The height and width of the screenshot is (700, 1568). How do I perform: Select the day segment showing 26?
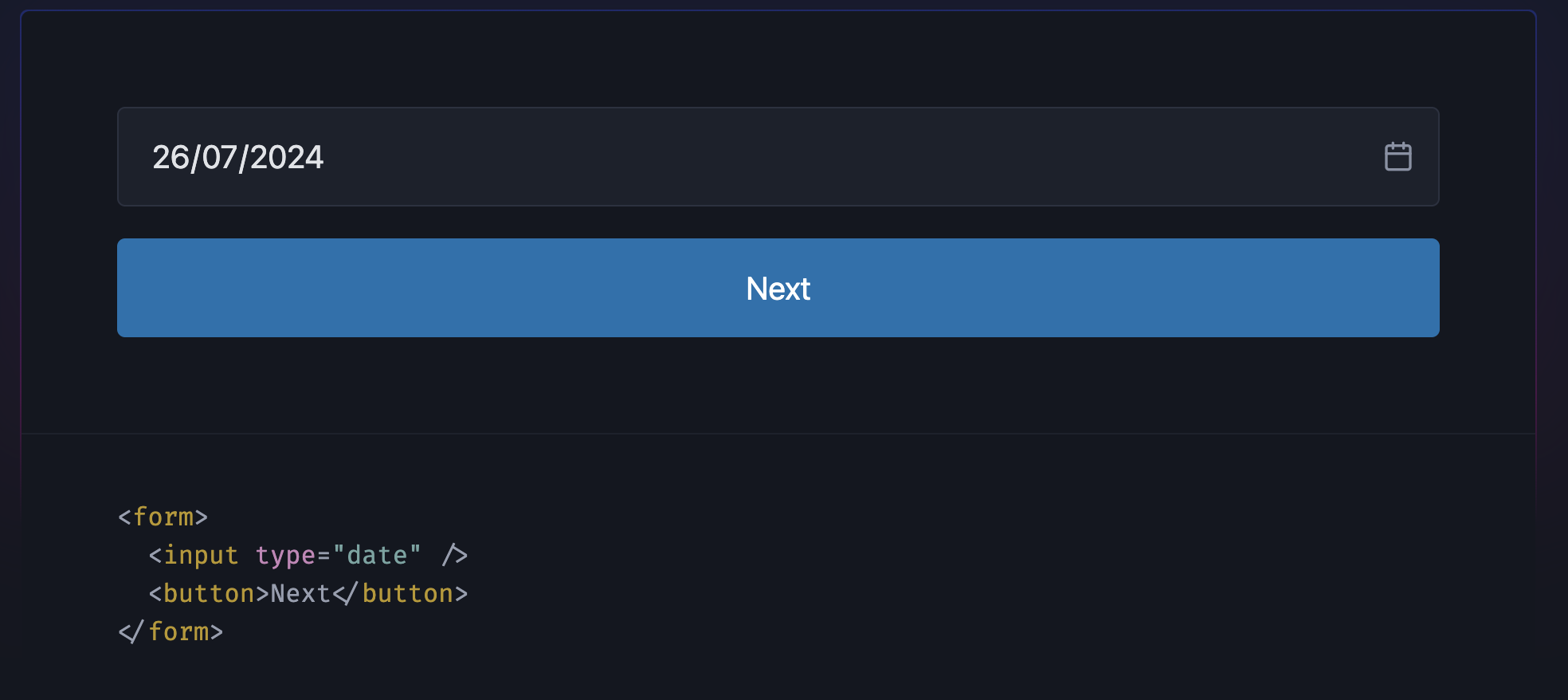(x=170, y=157)
